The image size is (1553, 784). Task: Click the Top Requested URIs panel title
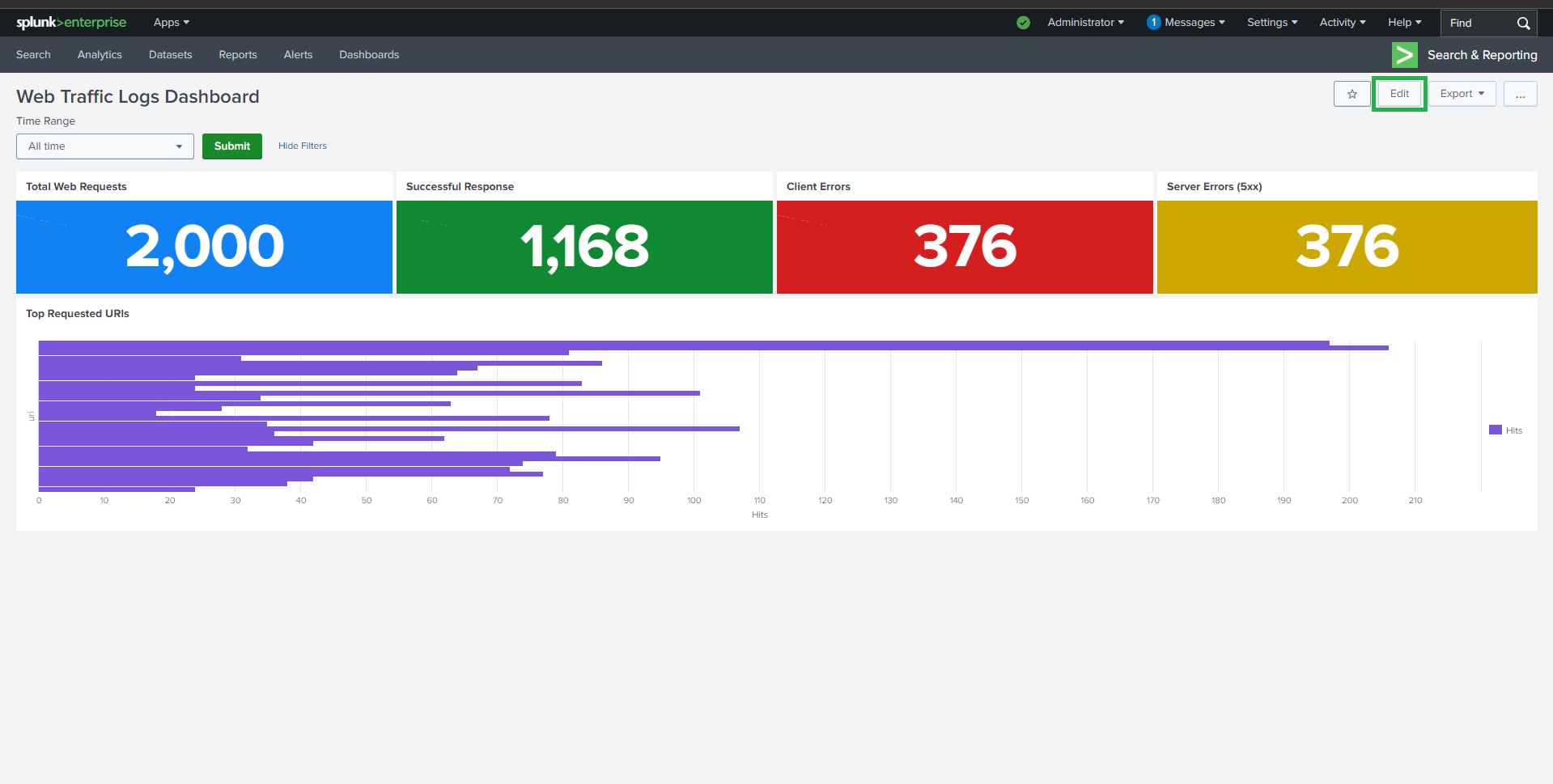coord(78,314)
